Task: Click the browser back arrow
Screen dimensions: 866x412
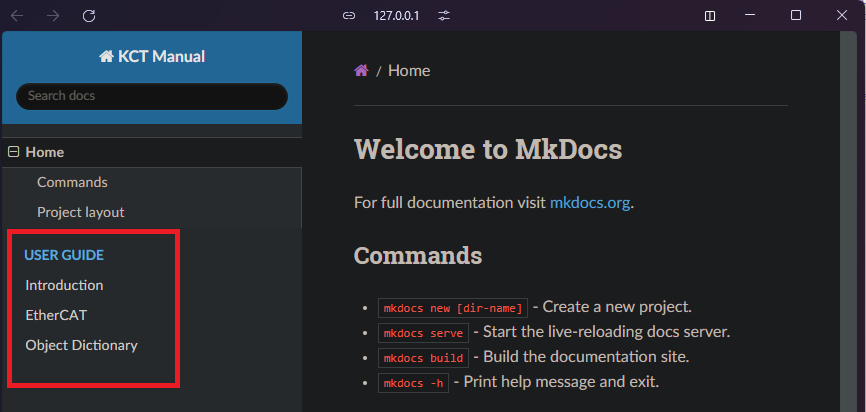Action: click(x=17, y=16)
